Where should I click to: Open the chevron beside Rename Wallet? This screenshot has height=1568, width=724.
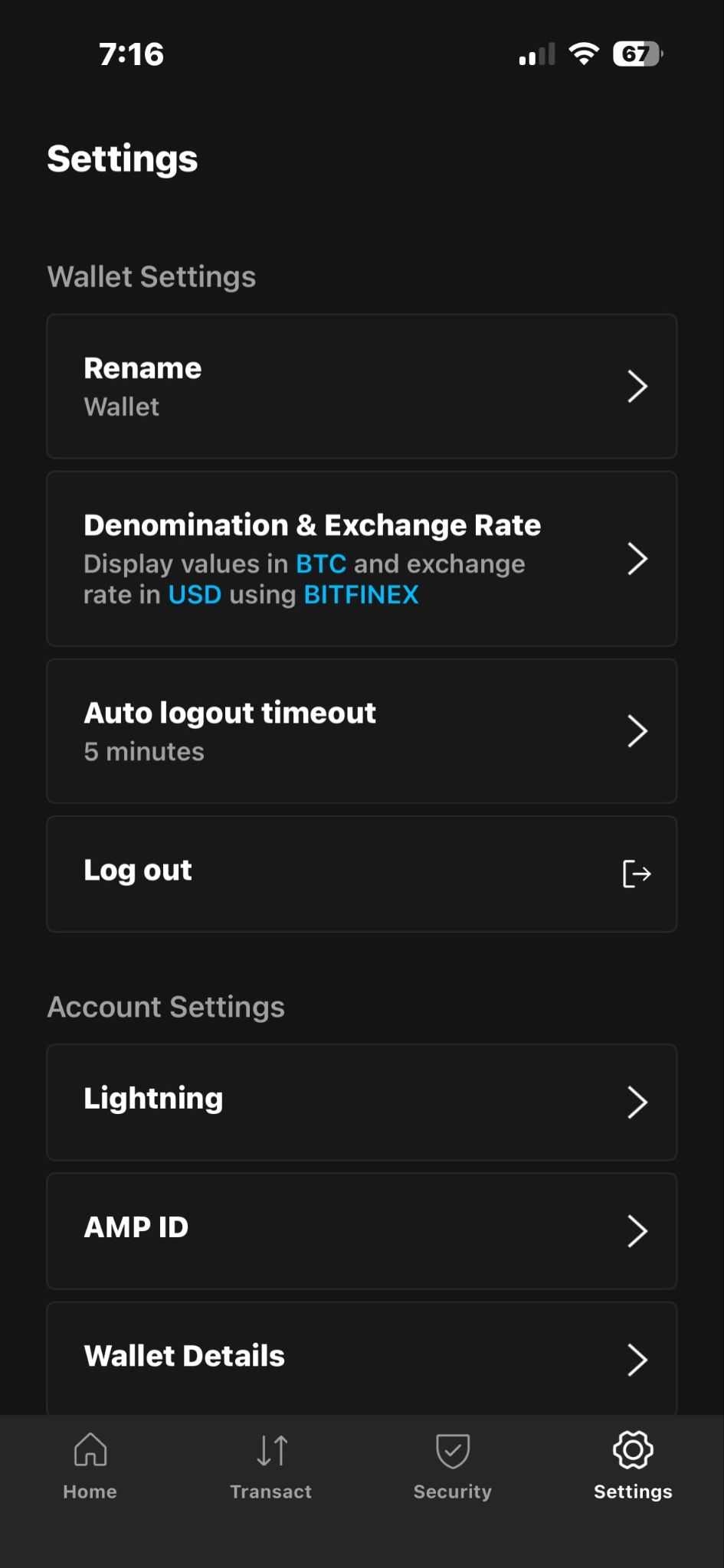coord(637,386)
